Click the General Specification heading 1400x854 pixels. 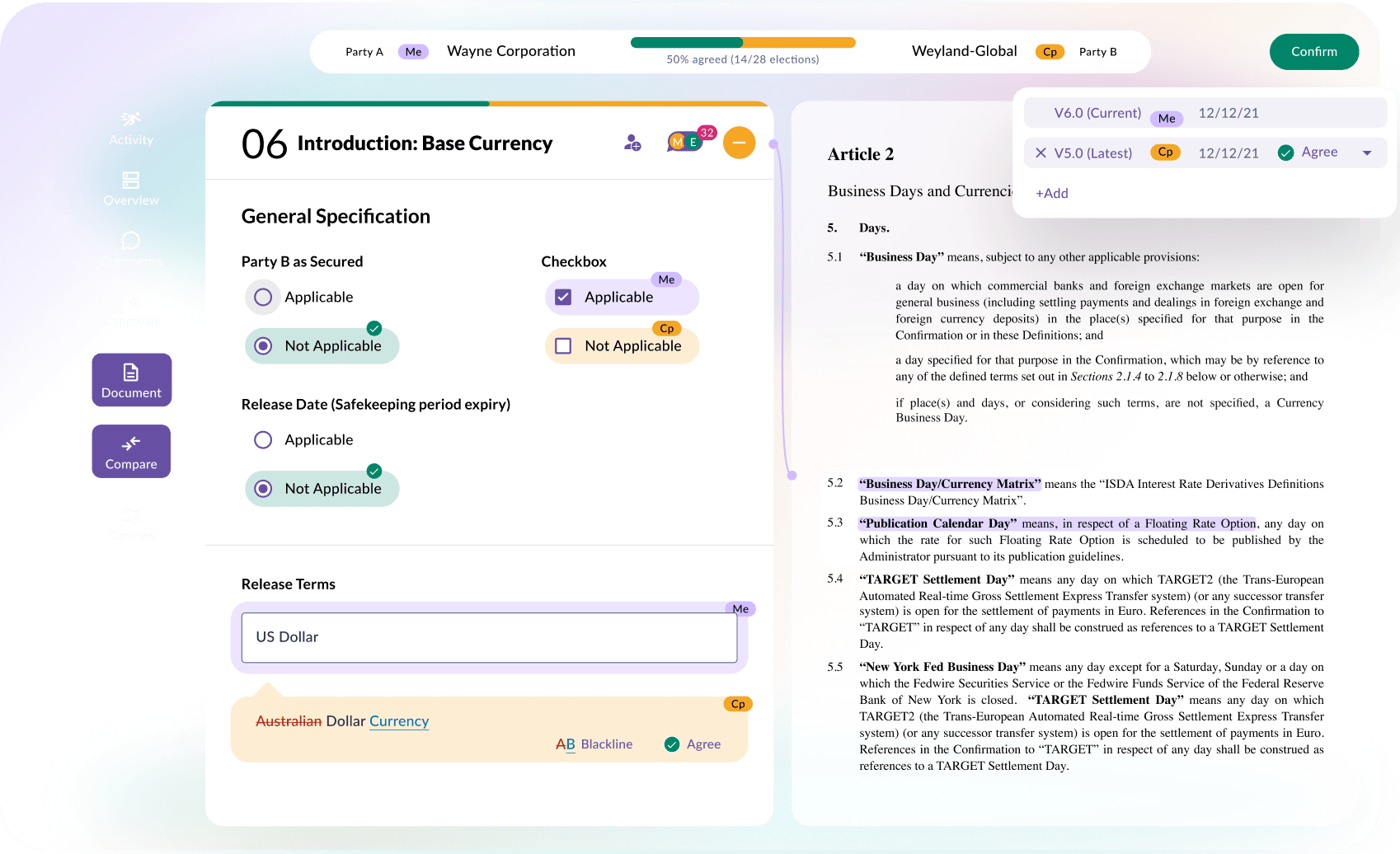[x=336, y=217]
